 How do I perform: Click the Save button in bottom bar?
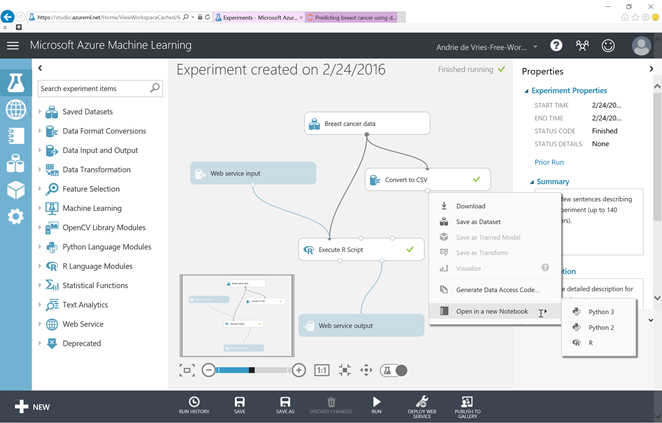click(239, 405)
